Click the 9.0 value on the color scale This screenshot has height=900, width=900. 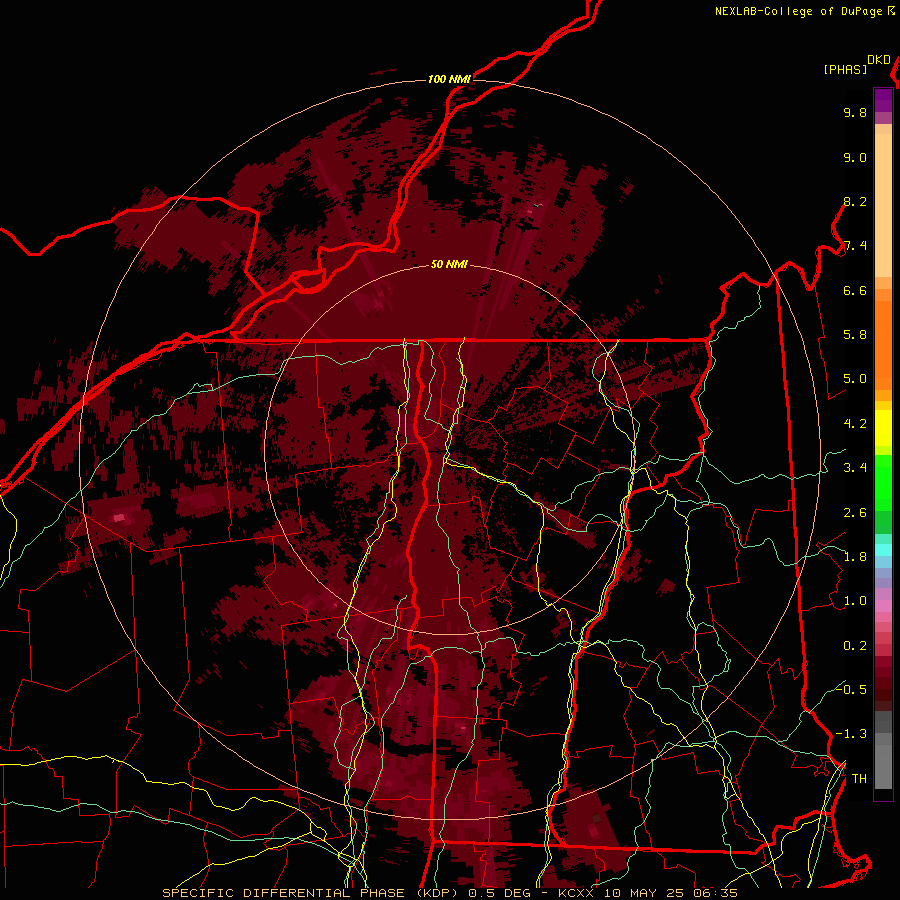(x=855, y=157)
